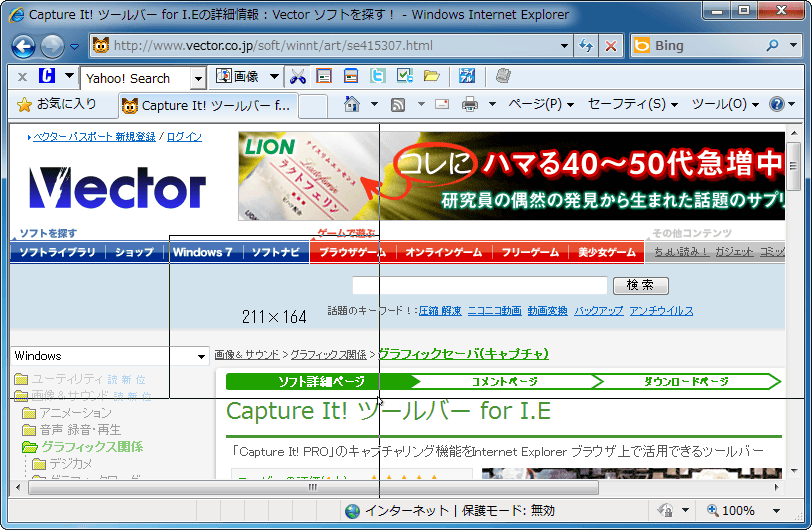
Task: Click the 検索 search button
Action: coord(641,285)
